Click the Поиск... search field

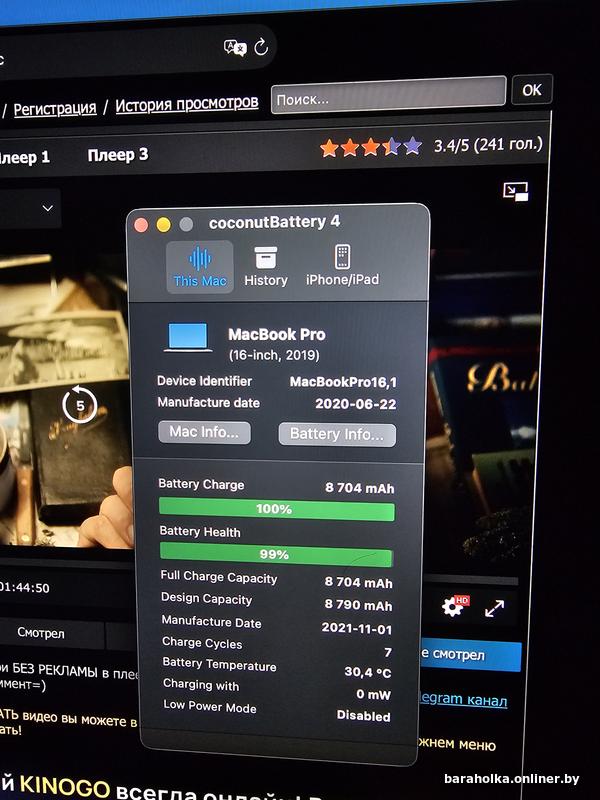388,94
